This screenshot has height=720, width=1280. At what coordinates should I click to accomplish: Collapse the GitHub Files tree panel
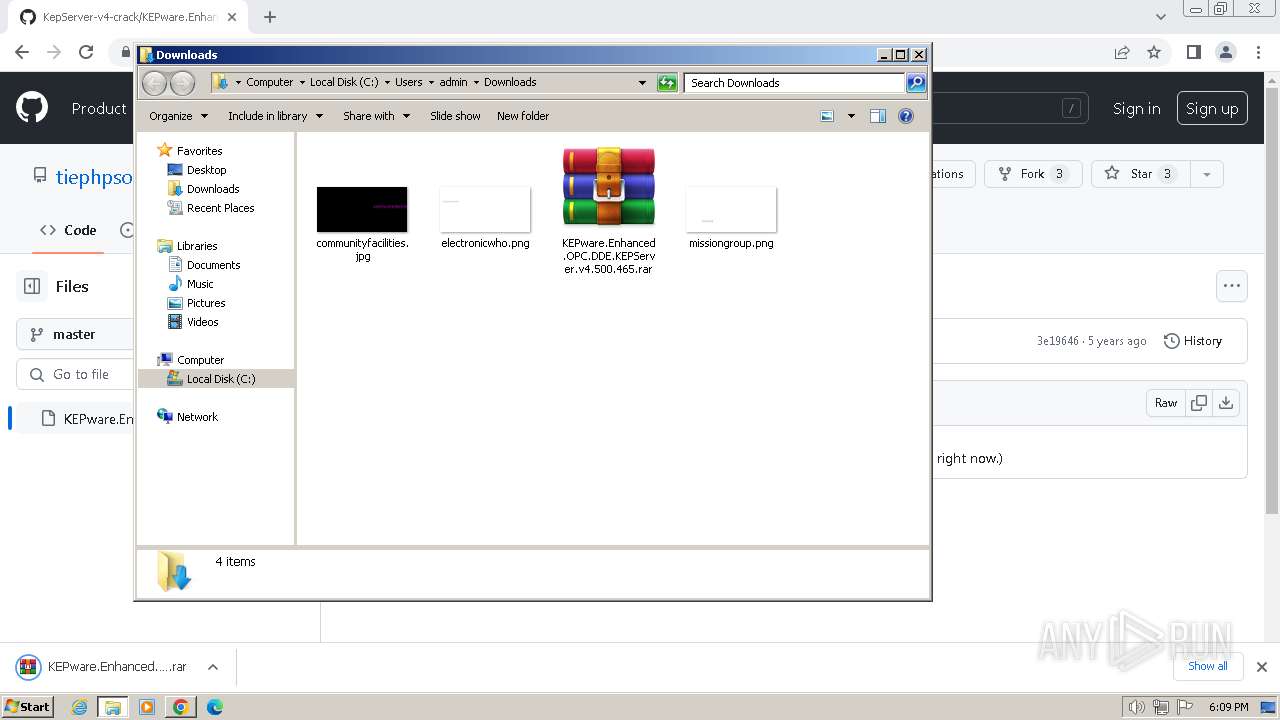pyautogui.click(x=32, y=286)
